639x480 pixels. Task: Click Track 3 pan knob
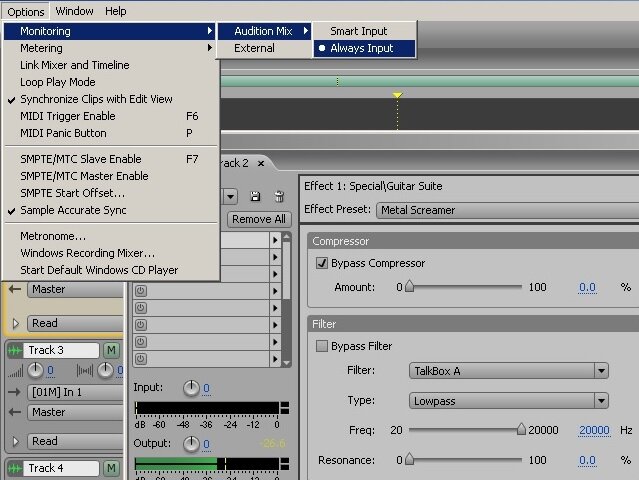click(x=106, y=370)
